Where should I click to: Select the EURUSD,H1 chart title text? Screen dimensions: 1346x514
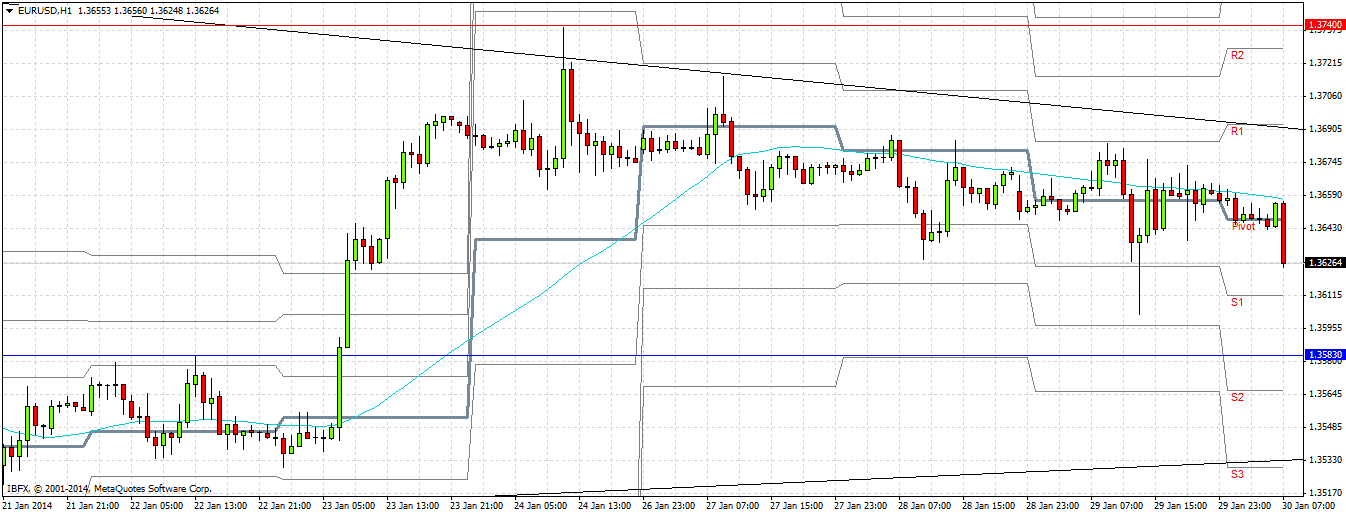(x=47, y=9)
